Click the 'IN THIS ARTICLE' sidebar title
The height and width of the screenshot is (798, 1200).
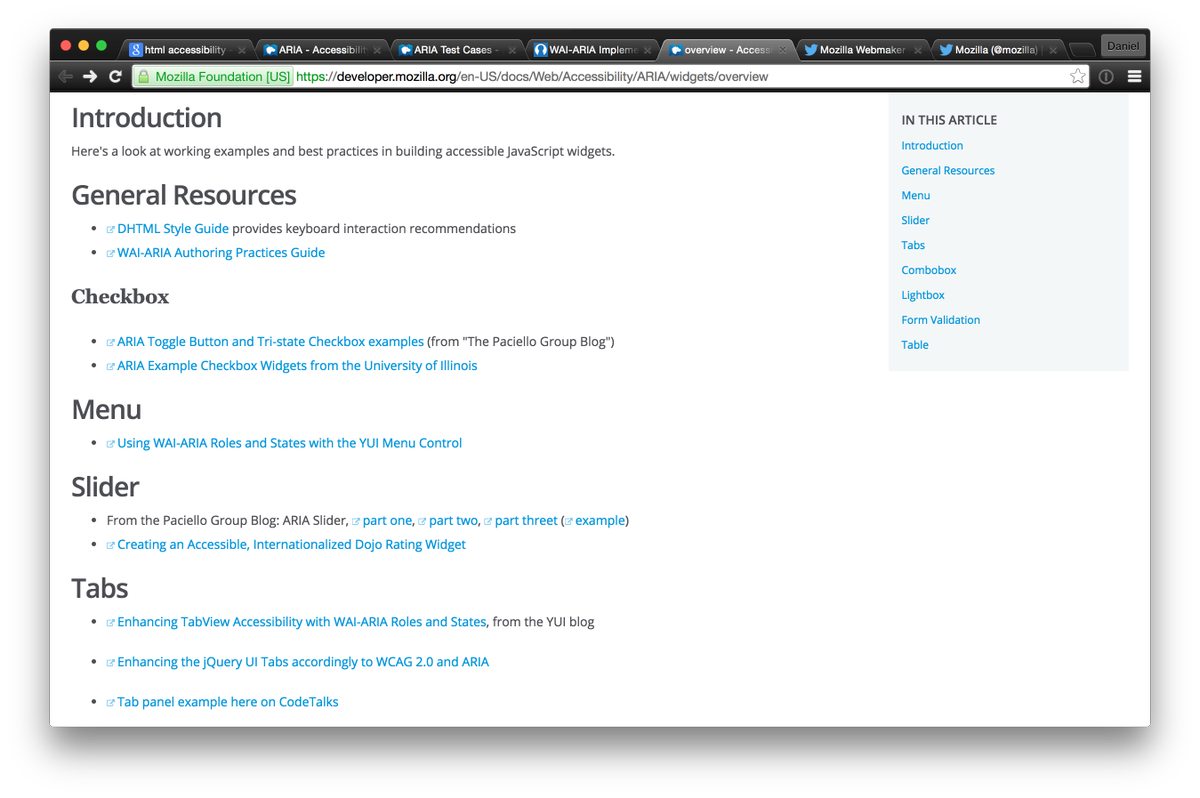949,120
